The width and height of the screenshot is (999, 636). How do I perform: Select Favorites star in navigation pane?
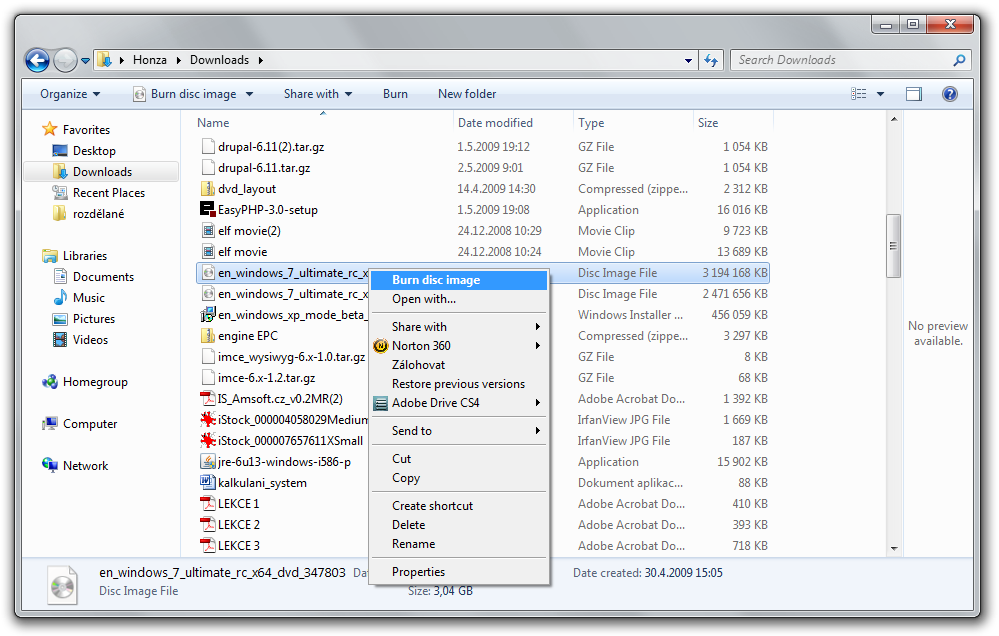(50, 129)
